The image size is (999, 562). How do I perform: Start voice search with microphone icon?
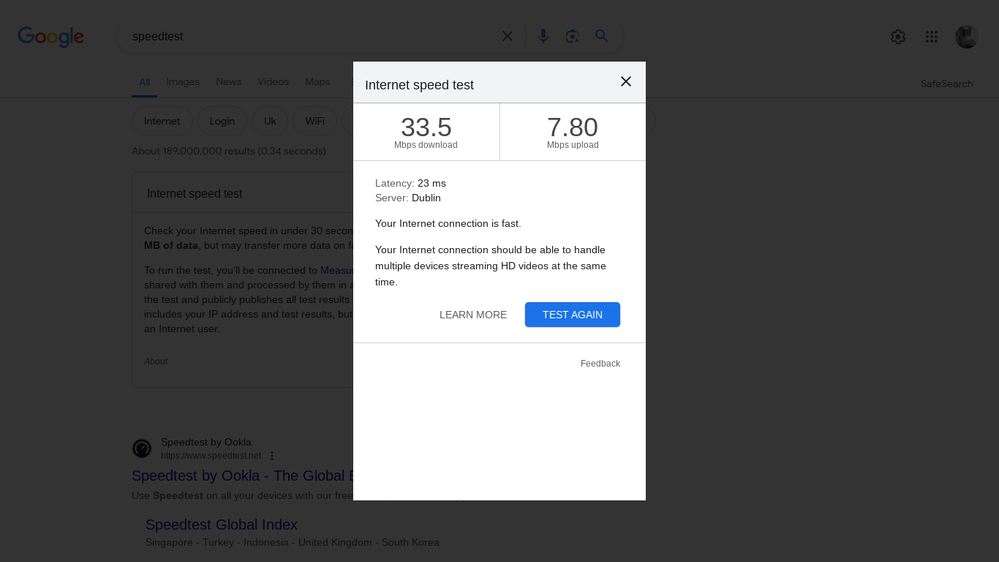tap(543, 37)
